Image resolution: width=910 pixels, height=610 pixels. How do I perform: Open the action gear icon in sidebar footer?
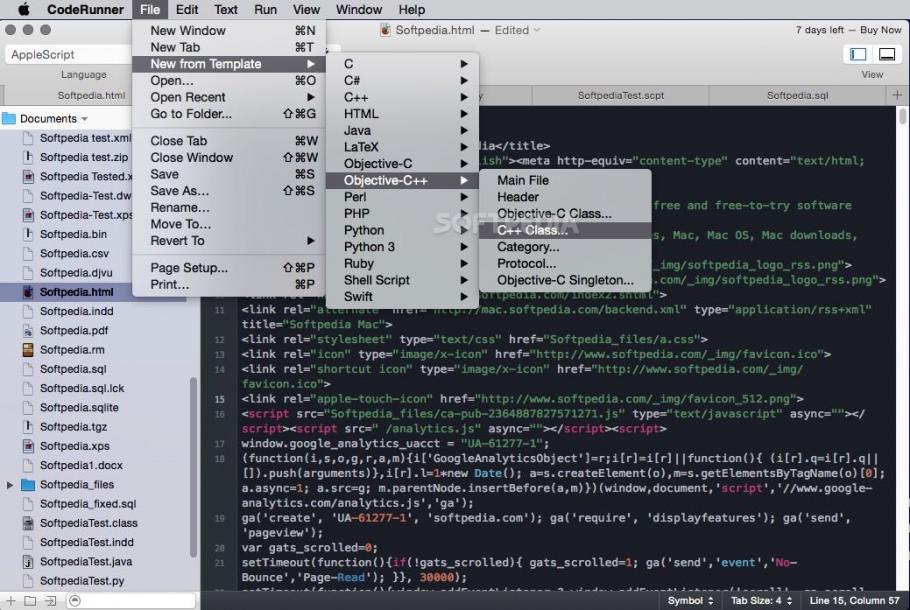[74, 601]
